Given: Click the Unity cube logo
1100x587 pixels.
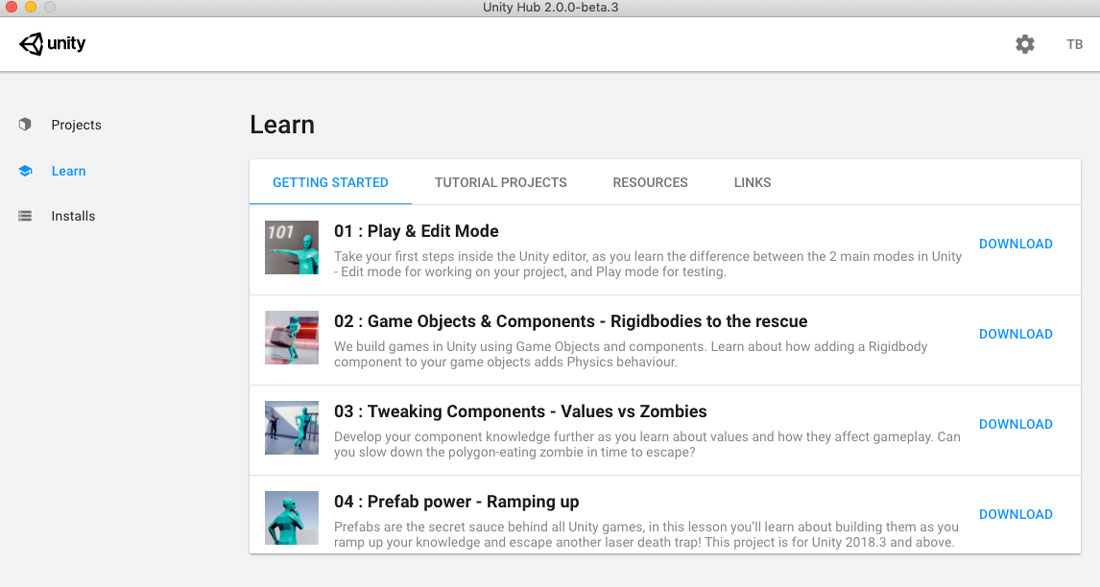Looking at the screenshot, I should click(x=28, y=43).
